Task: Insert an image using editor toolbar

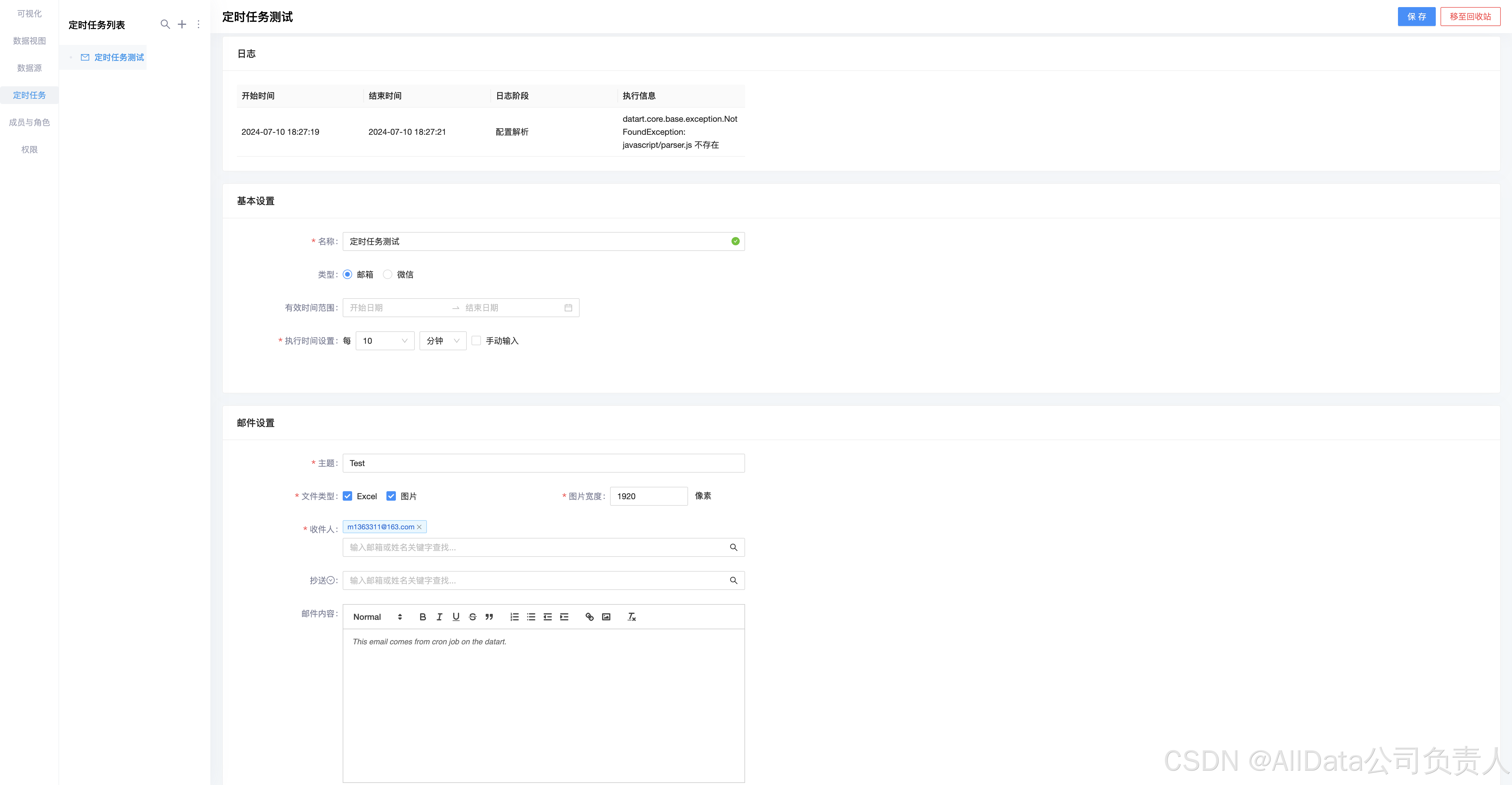Action: coord(606,617)
